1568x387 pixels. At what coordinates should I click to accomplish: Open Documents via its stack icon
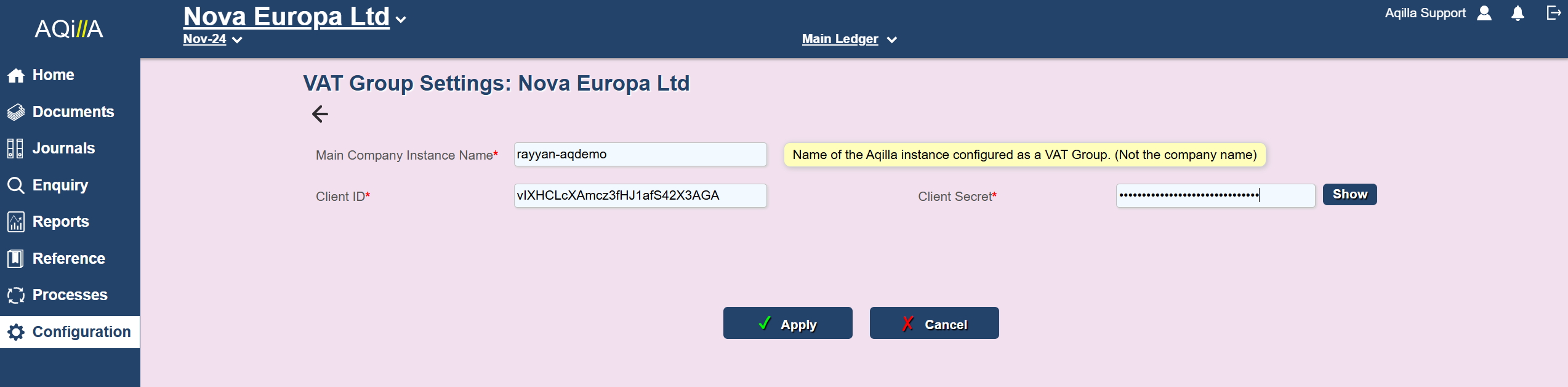(16, 112)
